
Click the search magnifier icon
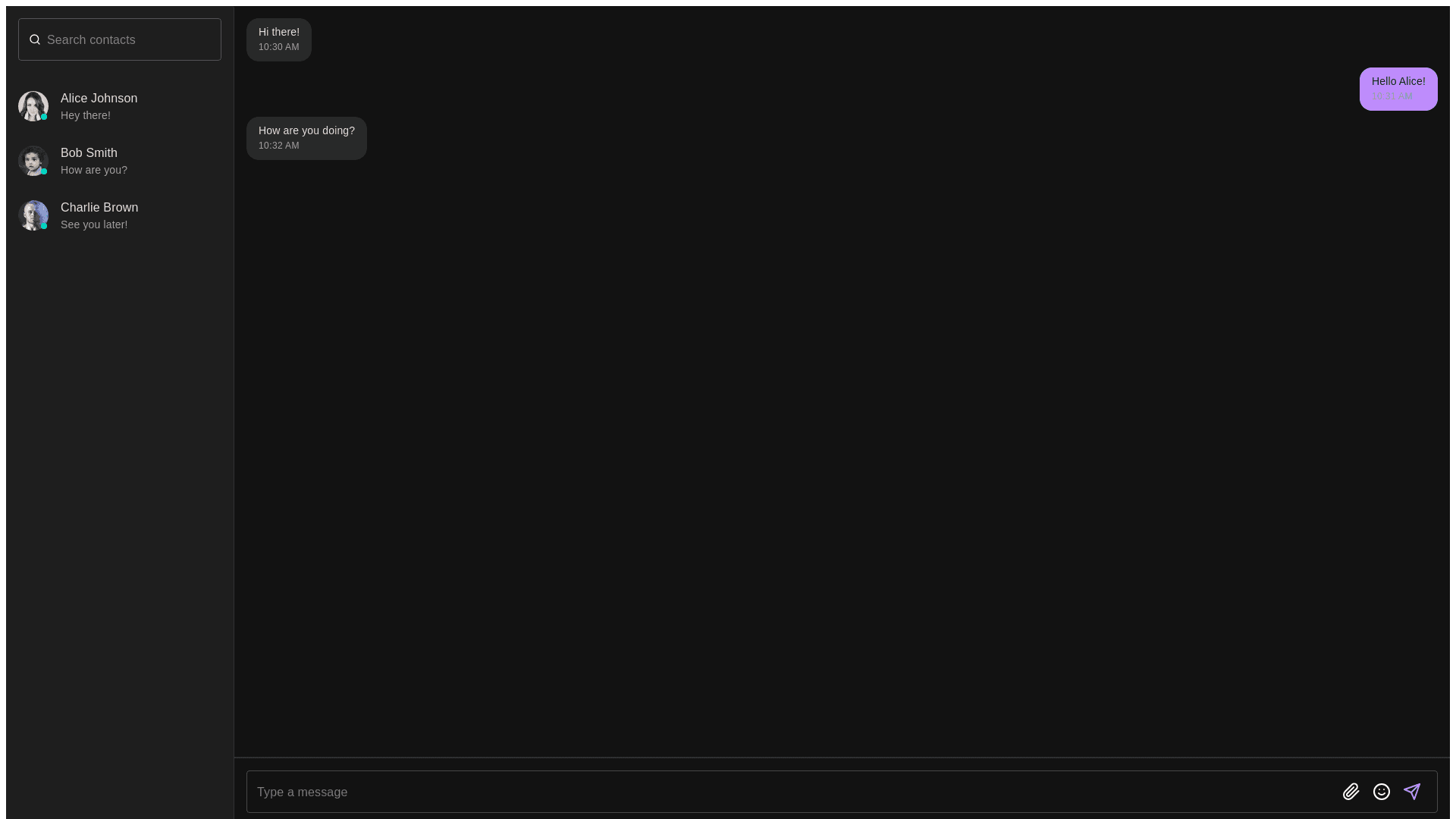click(35, 39)
